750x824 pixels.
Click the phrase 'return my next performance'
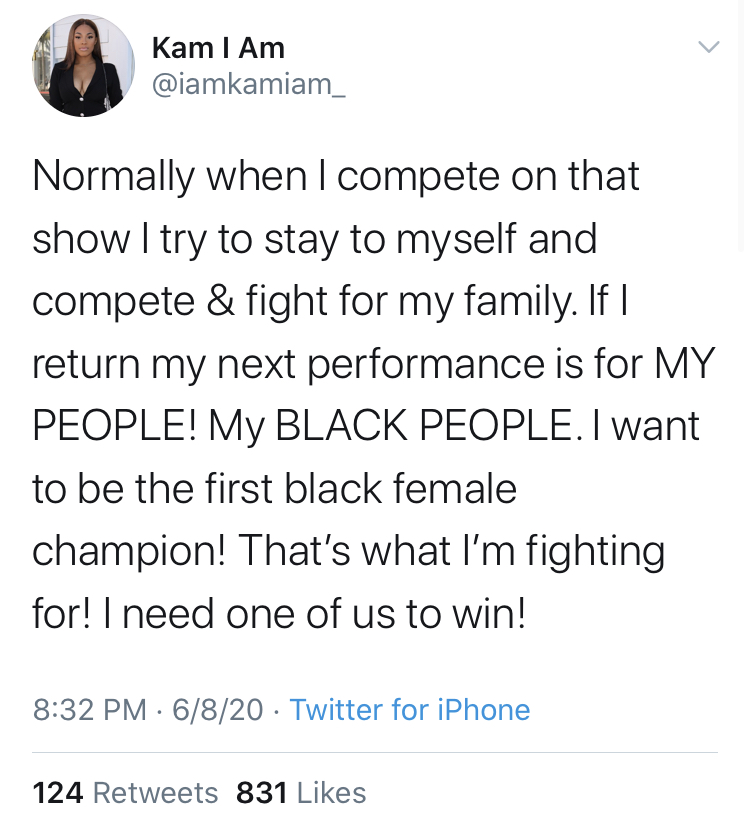289,364
